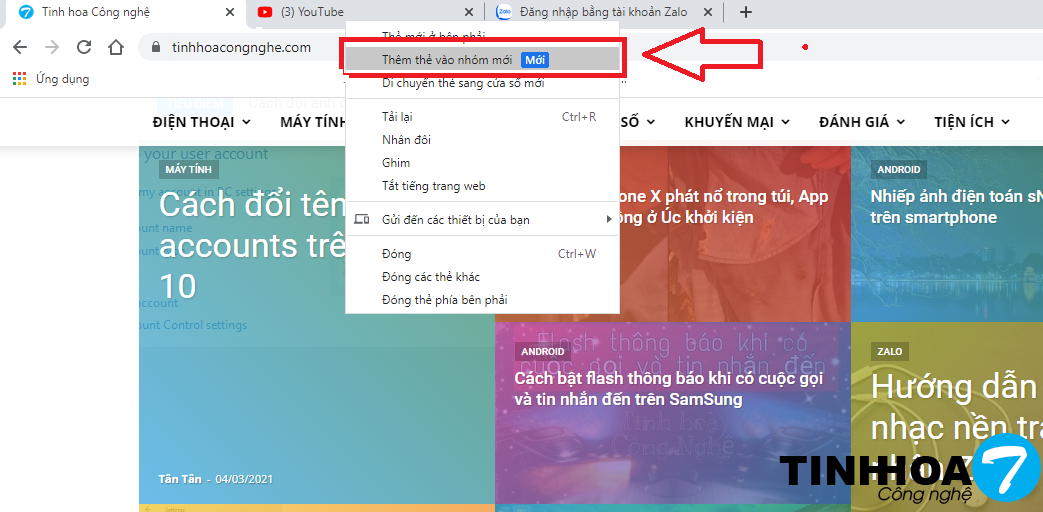Select 'Thêm thẻ vào nhóm mới' menu item
1043x512 pixels.
click(446, 60)
